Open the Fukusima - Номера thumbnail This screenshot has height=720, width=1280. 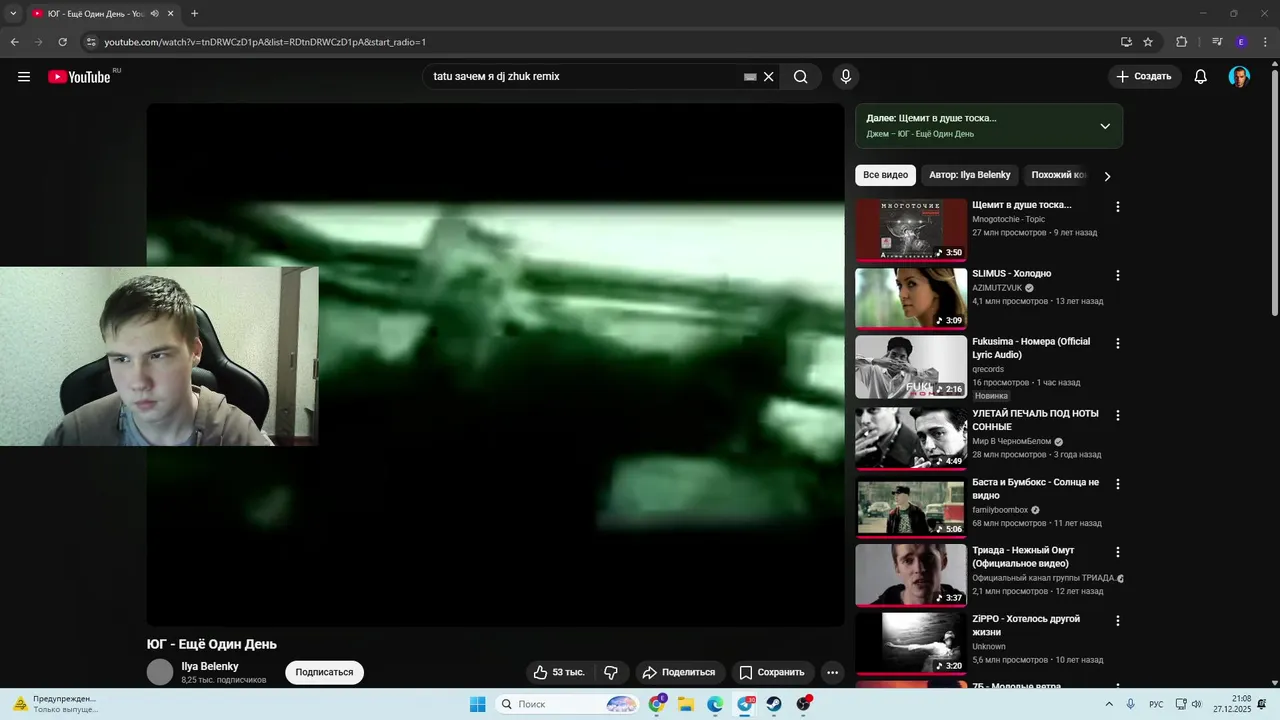(911, 367)
